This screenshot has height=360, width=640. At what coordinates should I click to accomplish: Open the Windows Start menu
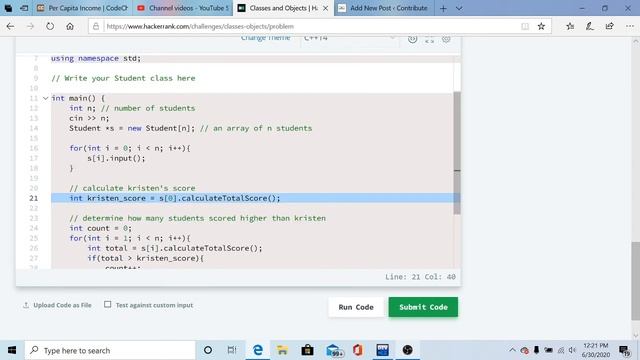(x=12, y=350)
